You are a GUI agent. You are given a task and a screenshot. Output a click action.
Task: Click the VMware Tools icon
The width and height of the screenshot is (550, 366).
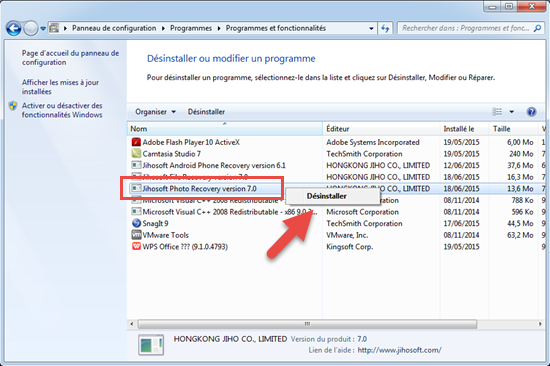click(136, 235)
